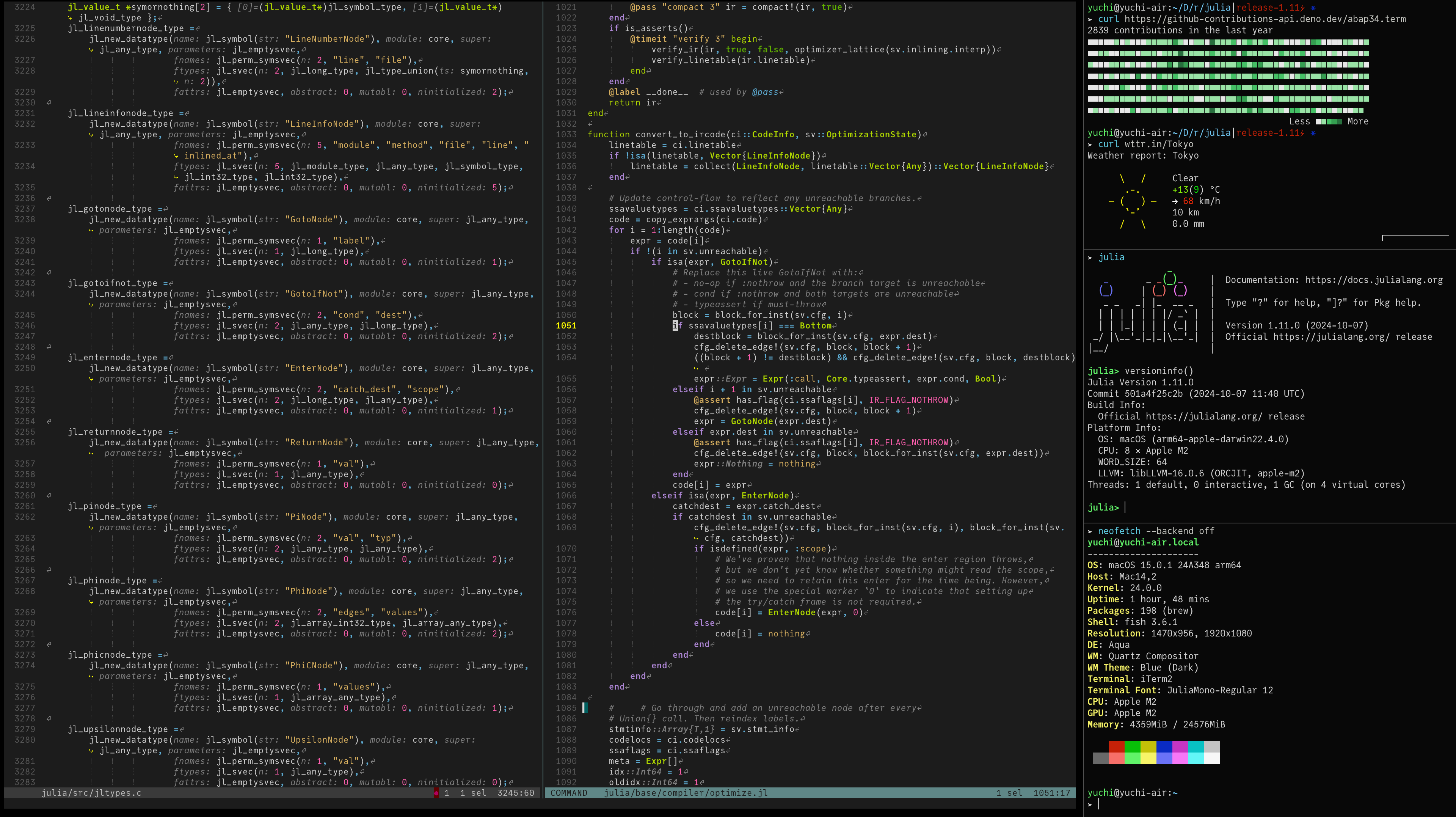The width and height of the screenshot is (1456, 817).
Task: Click 'Shell: fish 3.6.1' entry
Action: (x=1132, y=622)
